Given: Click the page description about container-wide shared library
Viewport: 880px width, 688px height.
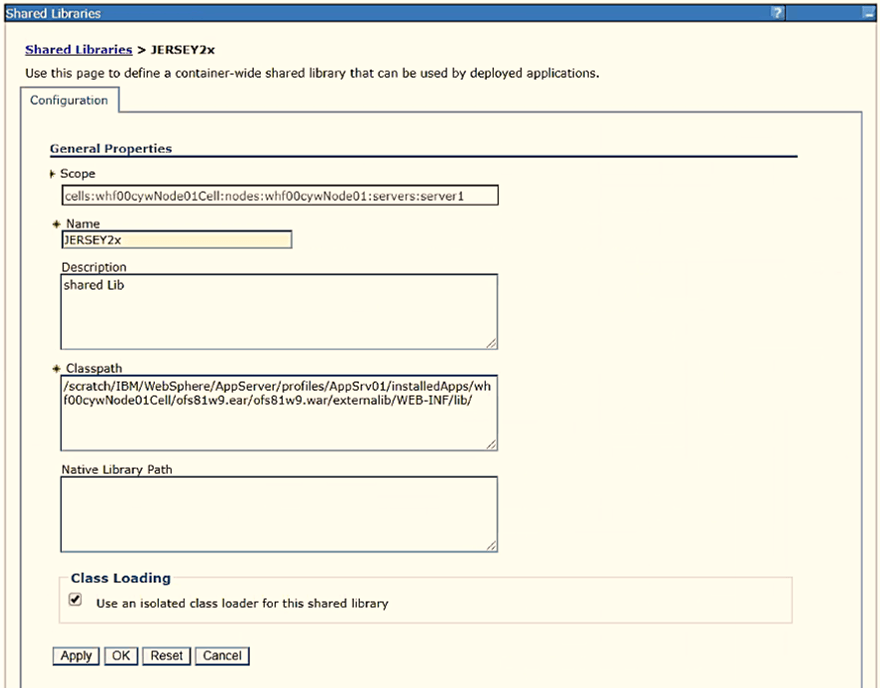Looking at the screenshot, I should pos(312,73).
